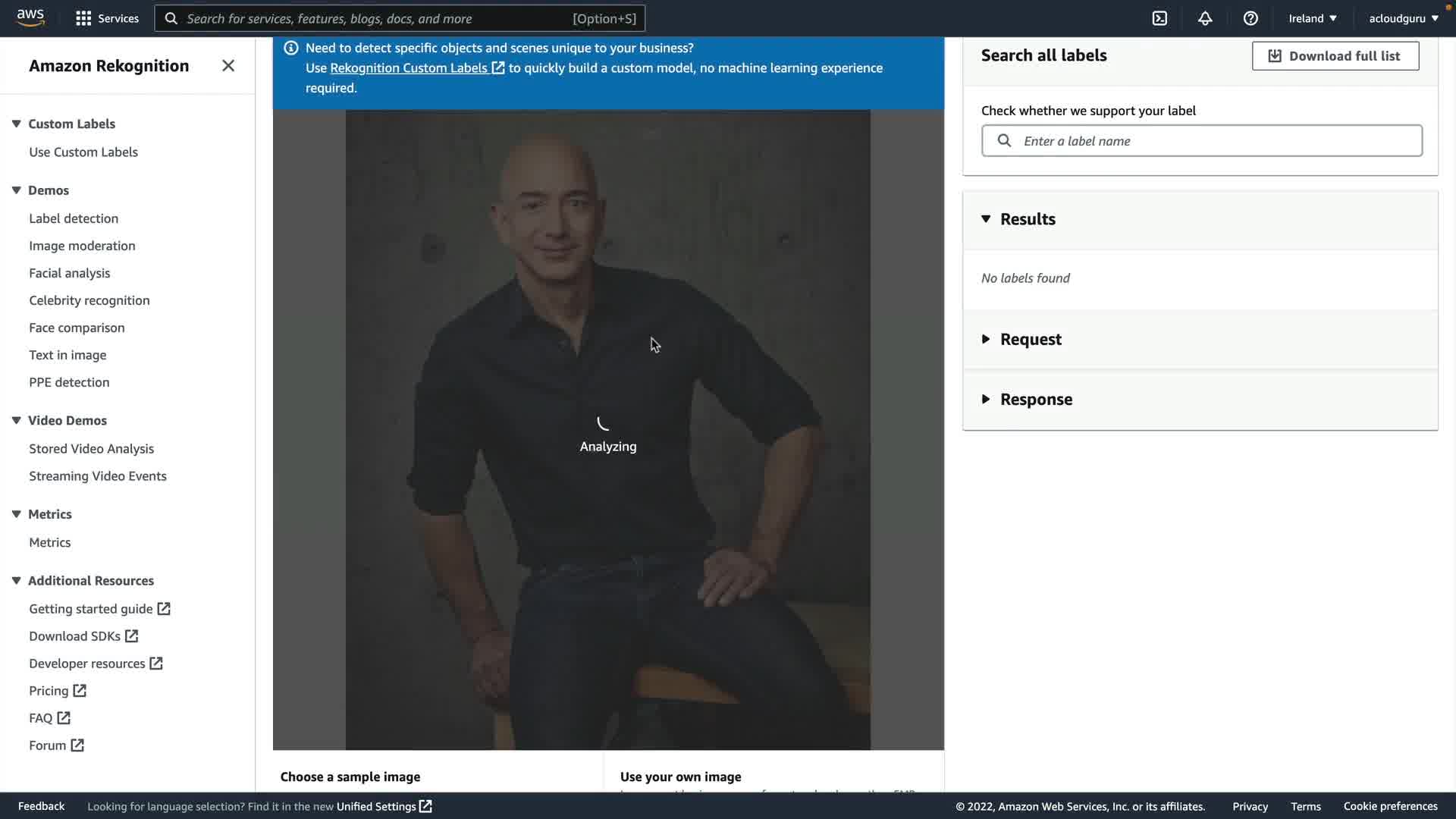Click external link icon beside Download SDKs

pyautogui.click(x=131, y=636)
